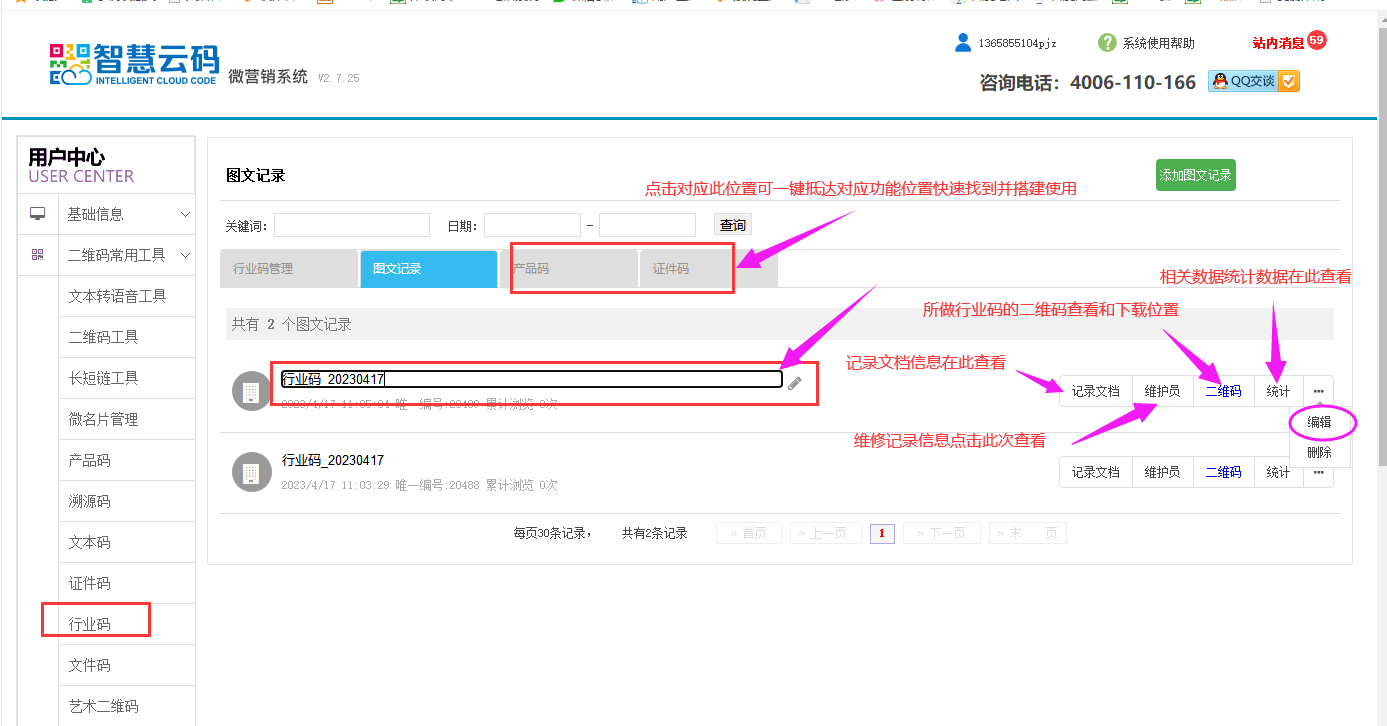Open 站内消息 notification badge
This screenshot has height=726, width=1387.
1316,41
